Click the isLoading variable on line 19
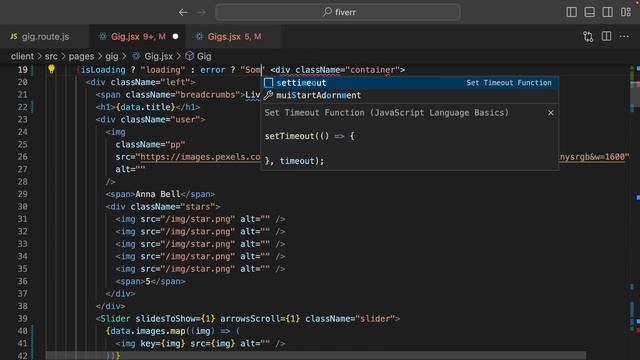 tap(103, 70)
